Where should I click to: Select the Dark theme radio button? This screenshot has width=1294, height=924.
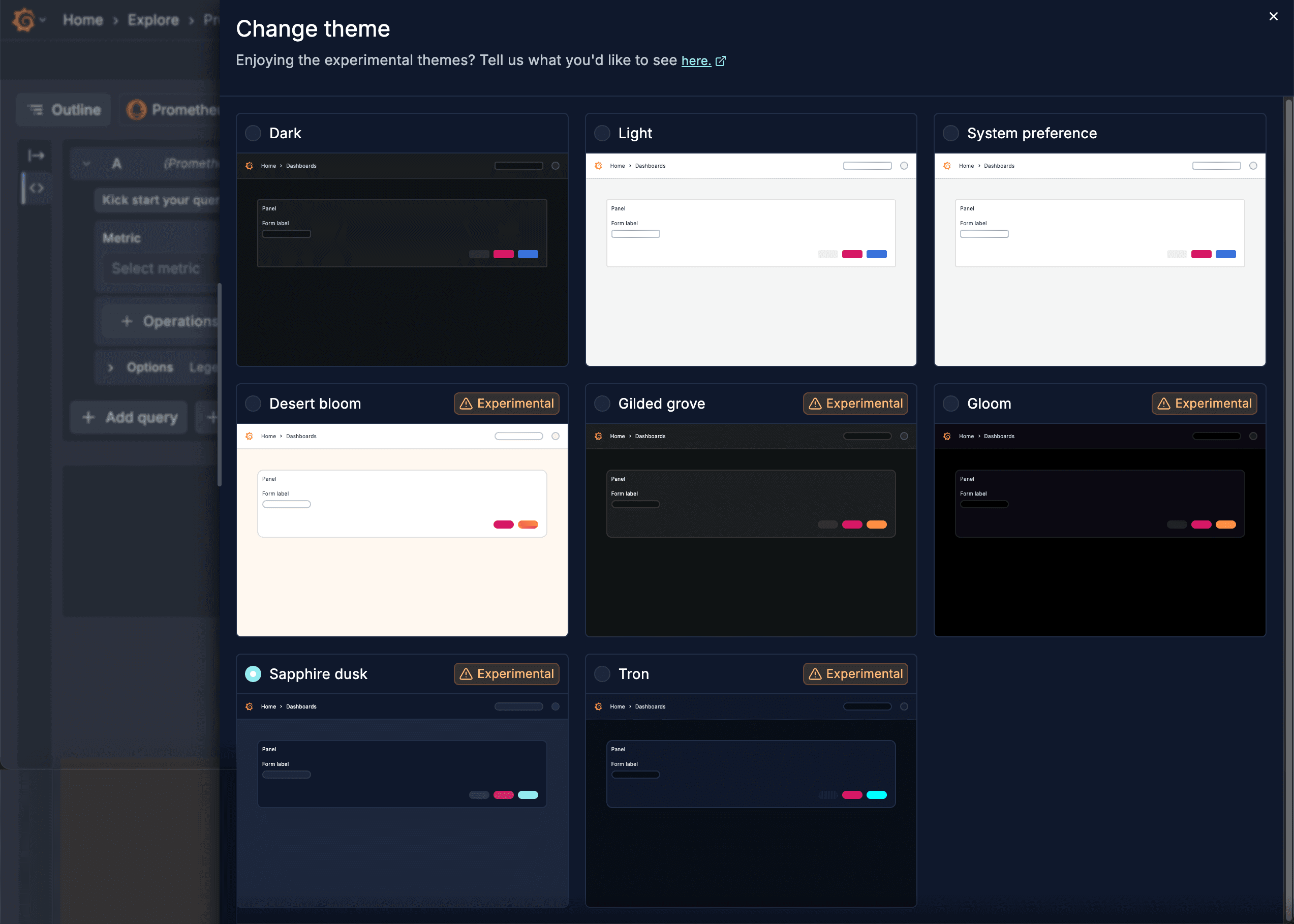click(x=253, y=133)
